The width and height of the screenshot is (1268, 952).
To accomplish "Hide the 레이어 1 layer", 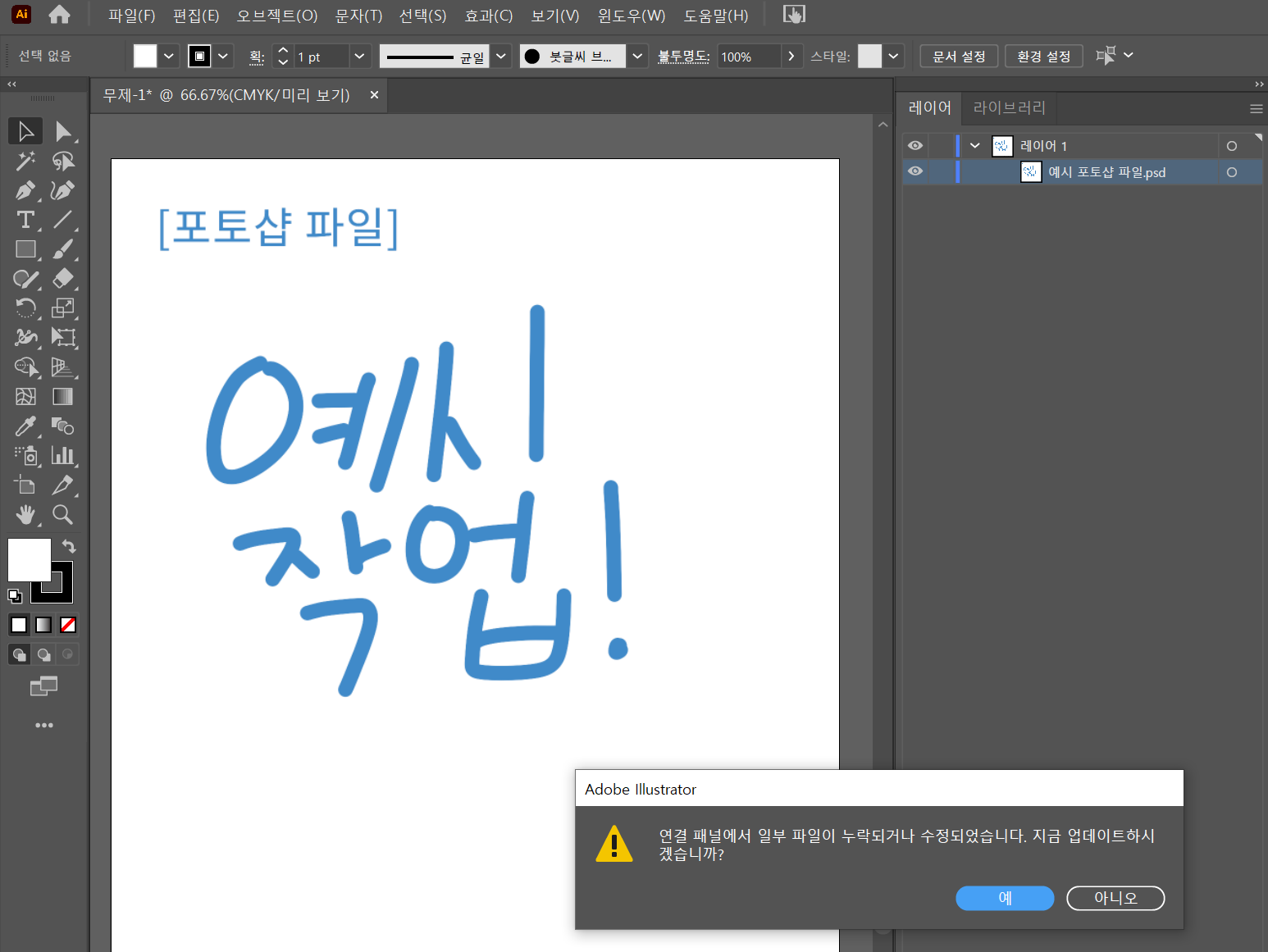I will click(915, 145).
